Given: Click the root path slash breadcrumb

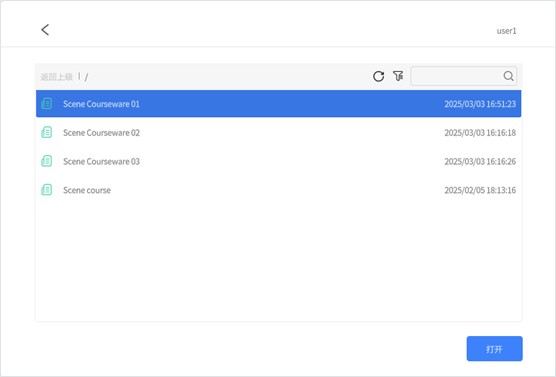Looking at the screenshot, I should 86,77.
